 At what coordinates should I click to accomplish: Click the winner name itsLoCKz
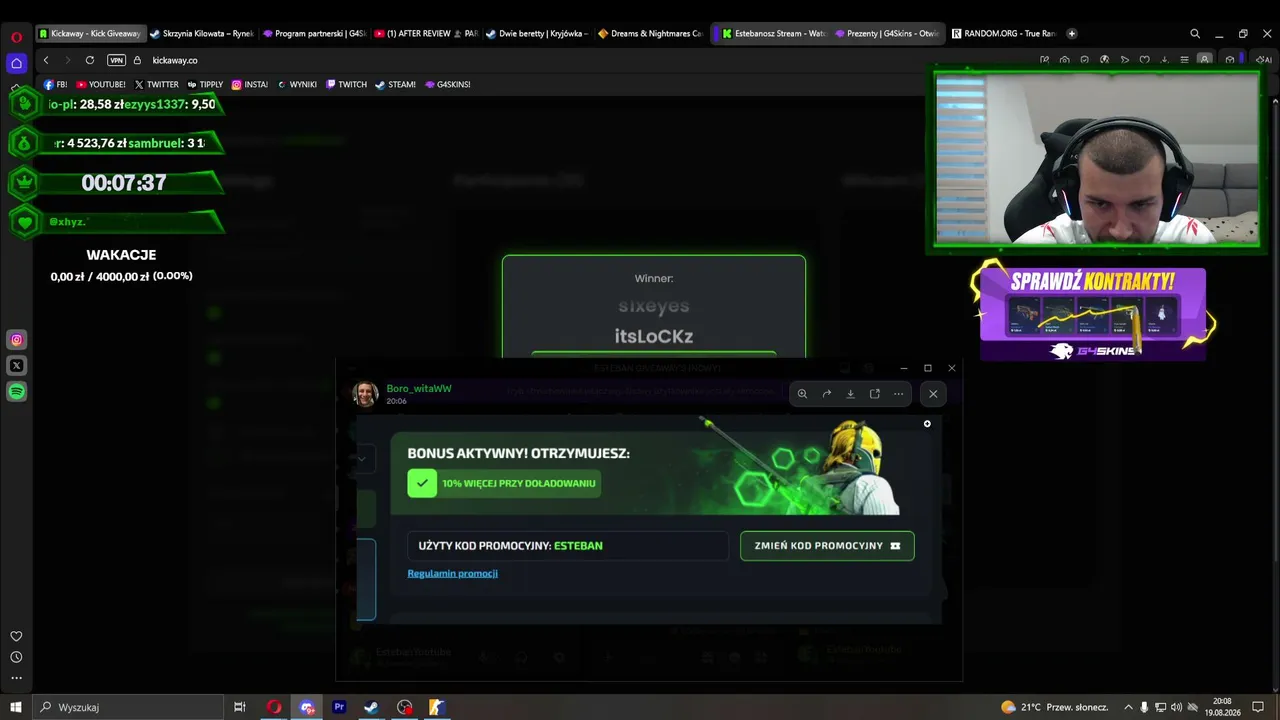pos(654,336)
